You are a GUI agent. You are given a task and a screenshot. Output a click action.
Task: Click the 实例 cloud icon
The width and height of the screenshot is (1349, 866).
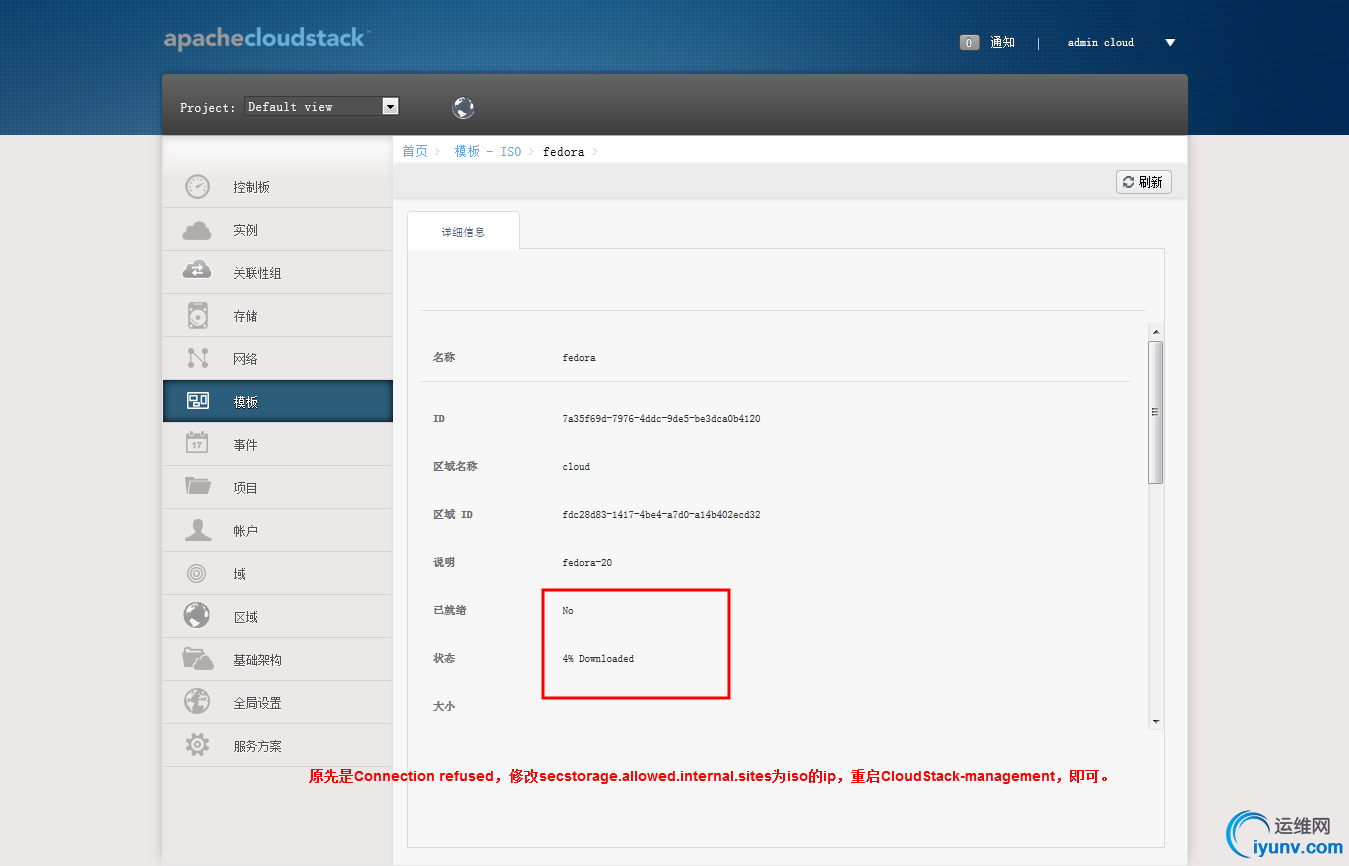pos(198,230)
